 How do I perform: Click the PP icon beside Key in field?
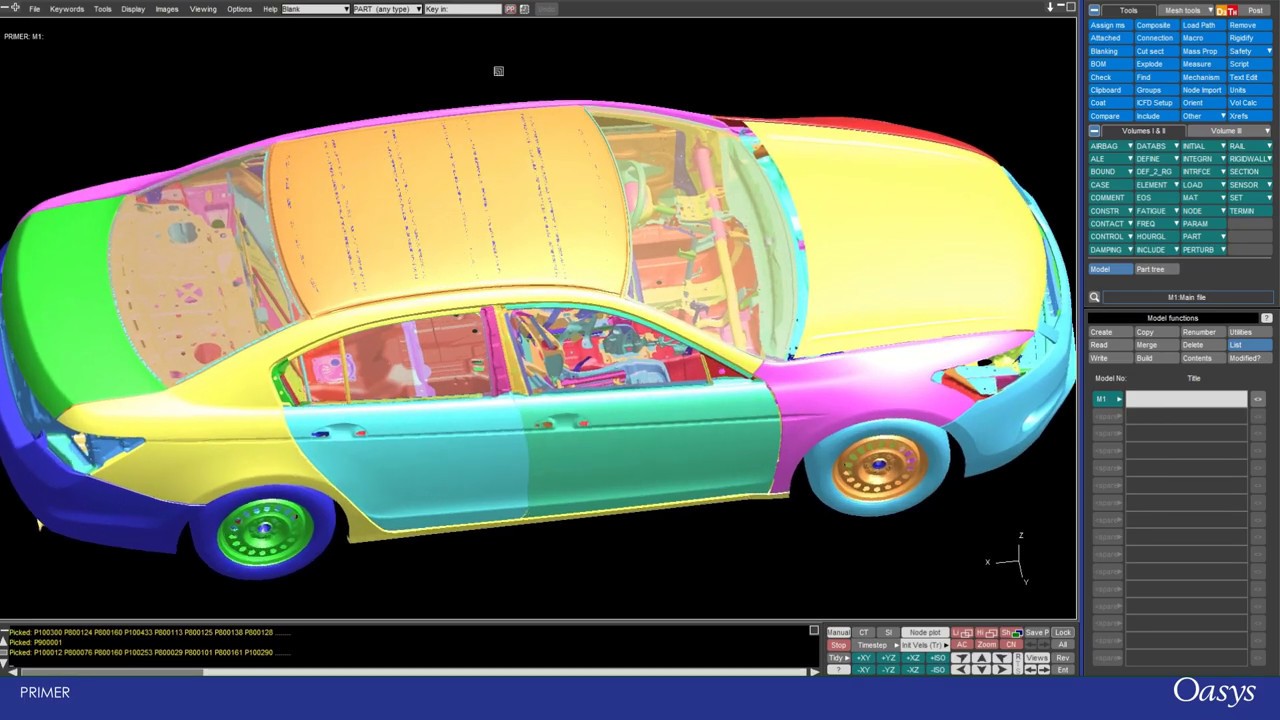[510, 9]
